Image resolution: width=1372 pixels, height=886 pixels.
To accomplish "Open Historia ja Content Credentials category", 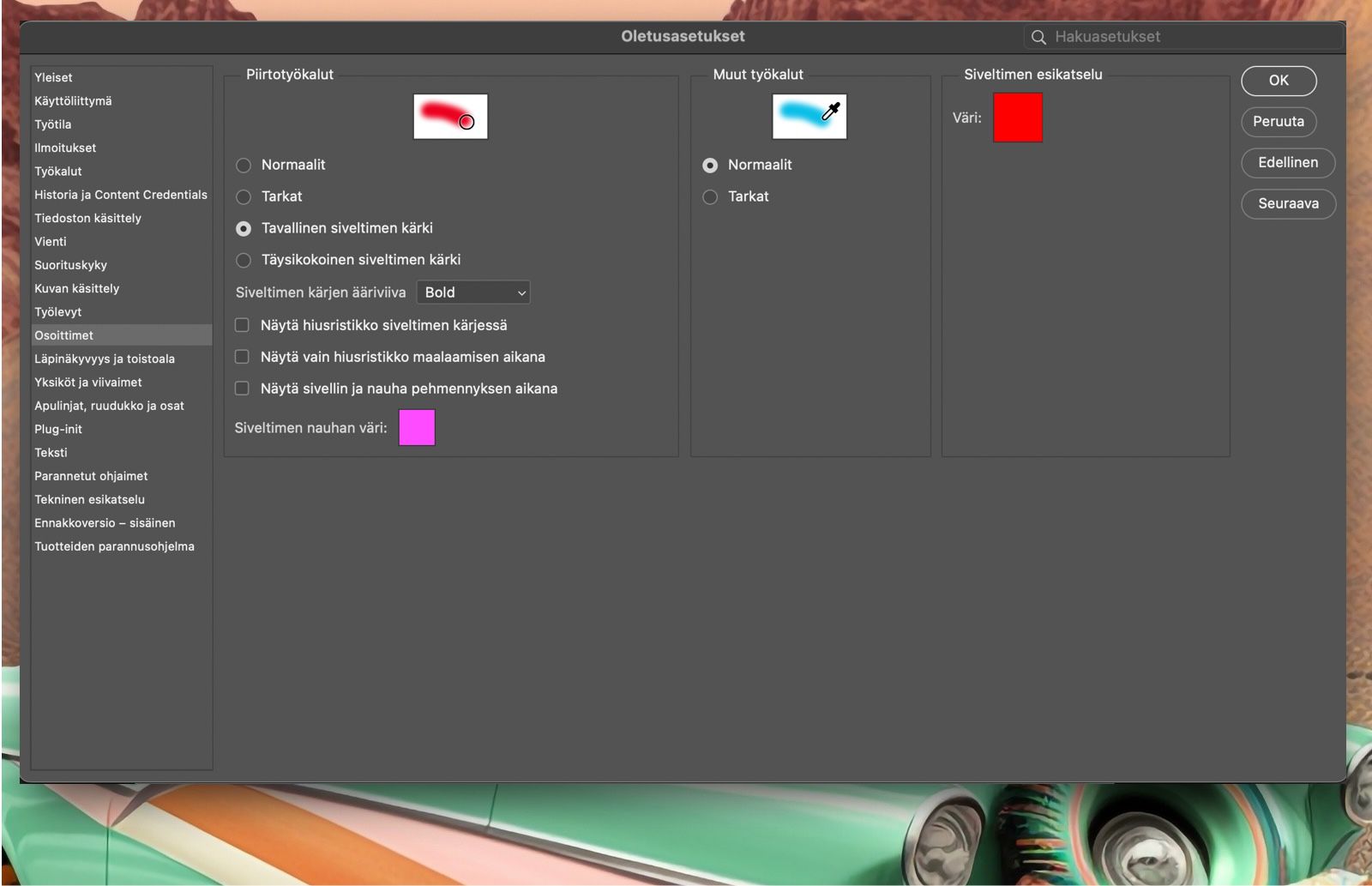I will pos(122,195).
